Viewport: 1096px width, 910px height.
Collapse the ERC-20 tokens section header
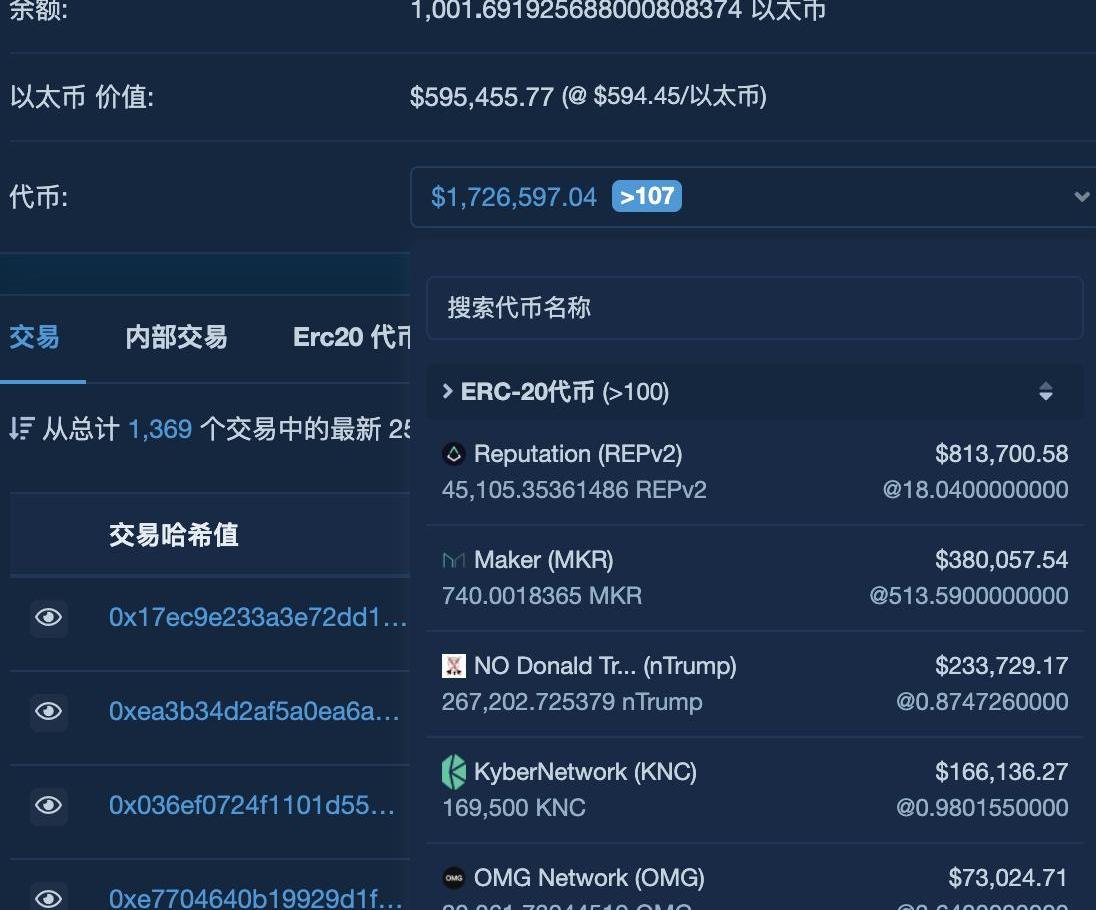(755, 391)
